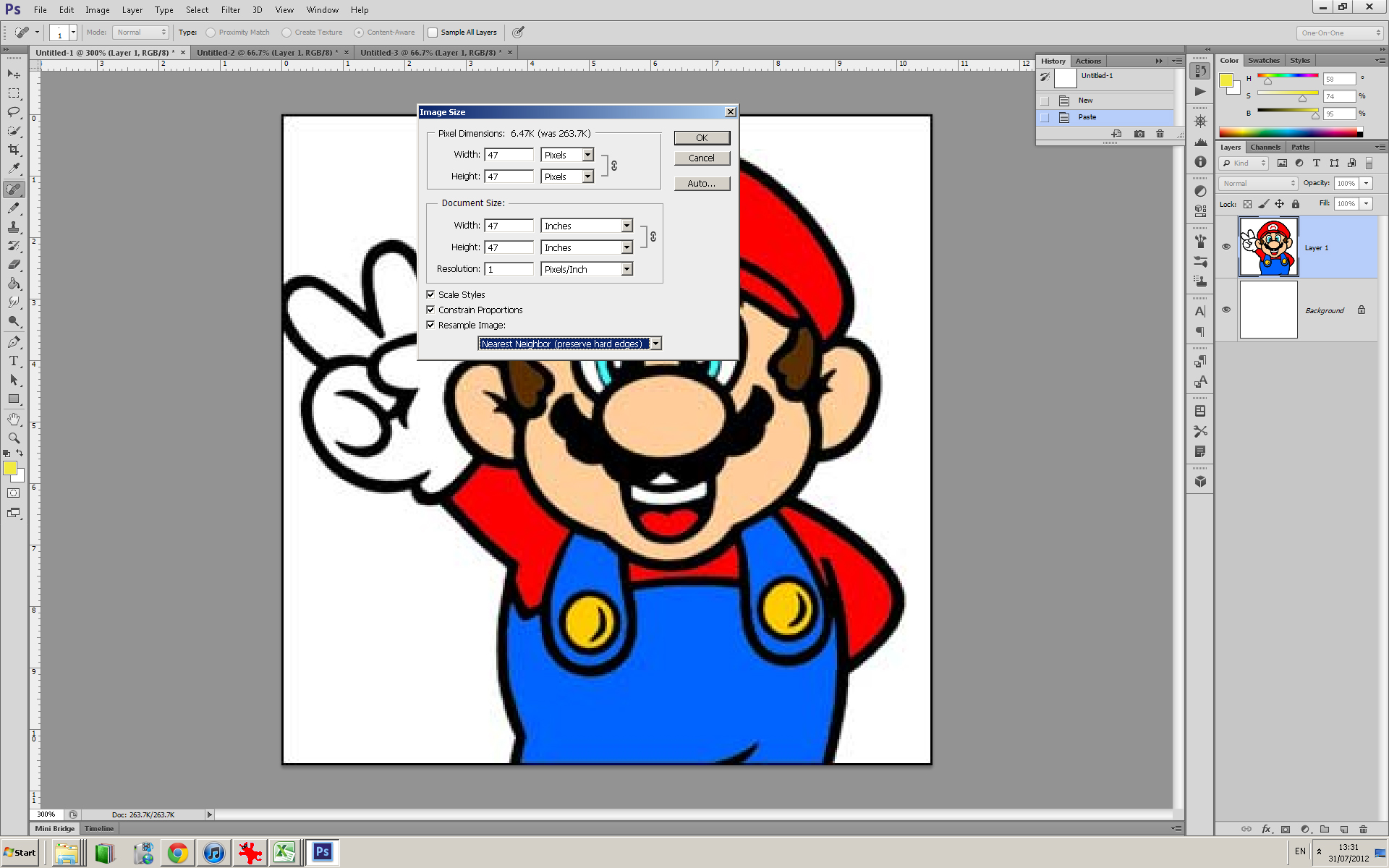Open One-On-One workspace dropdown
This screenshot has width=1389, height=868.
pyautogui.click(x=1340, y=33)
